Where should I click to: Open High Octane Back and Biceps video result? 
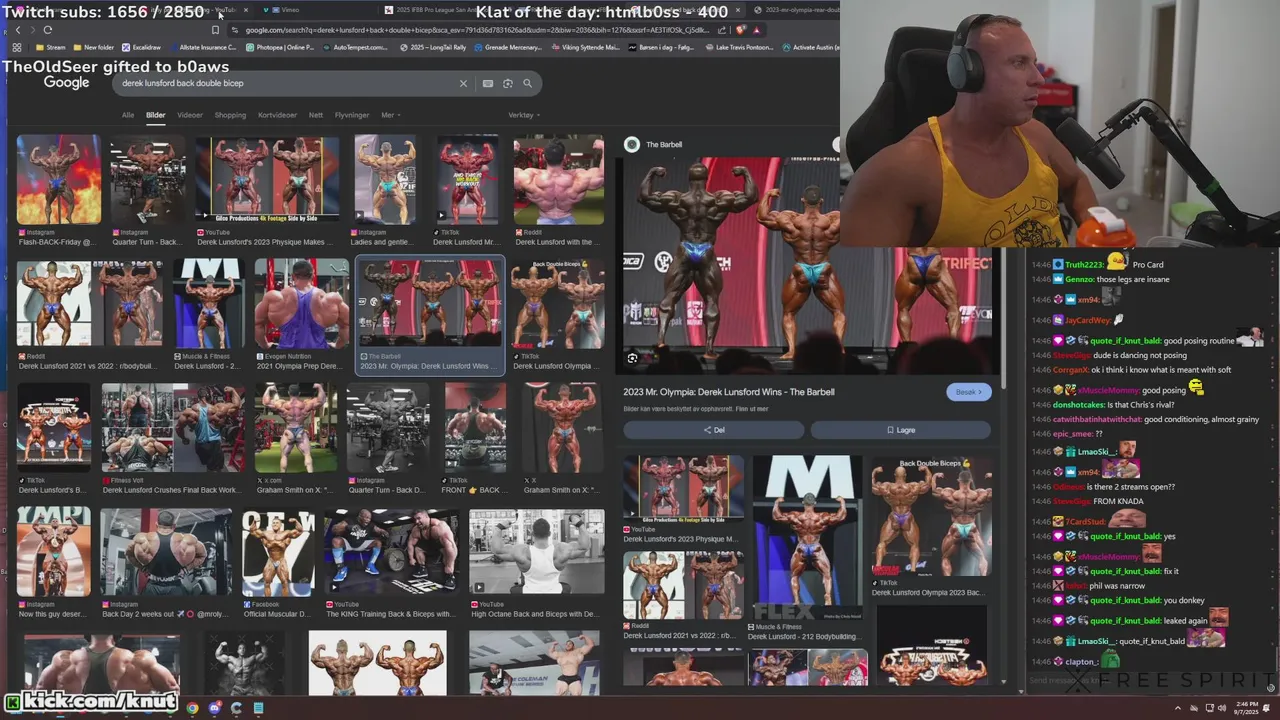[537, 552]
